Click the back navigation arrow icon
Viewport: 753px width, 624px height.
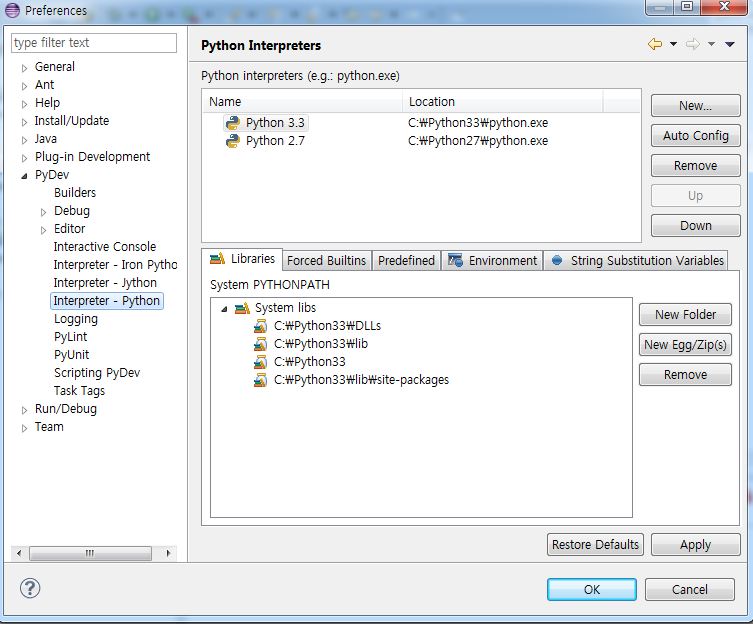(x=655, y=44)
